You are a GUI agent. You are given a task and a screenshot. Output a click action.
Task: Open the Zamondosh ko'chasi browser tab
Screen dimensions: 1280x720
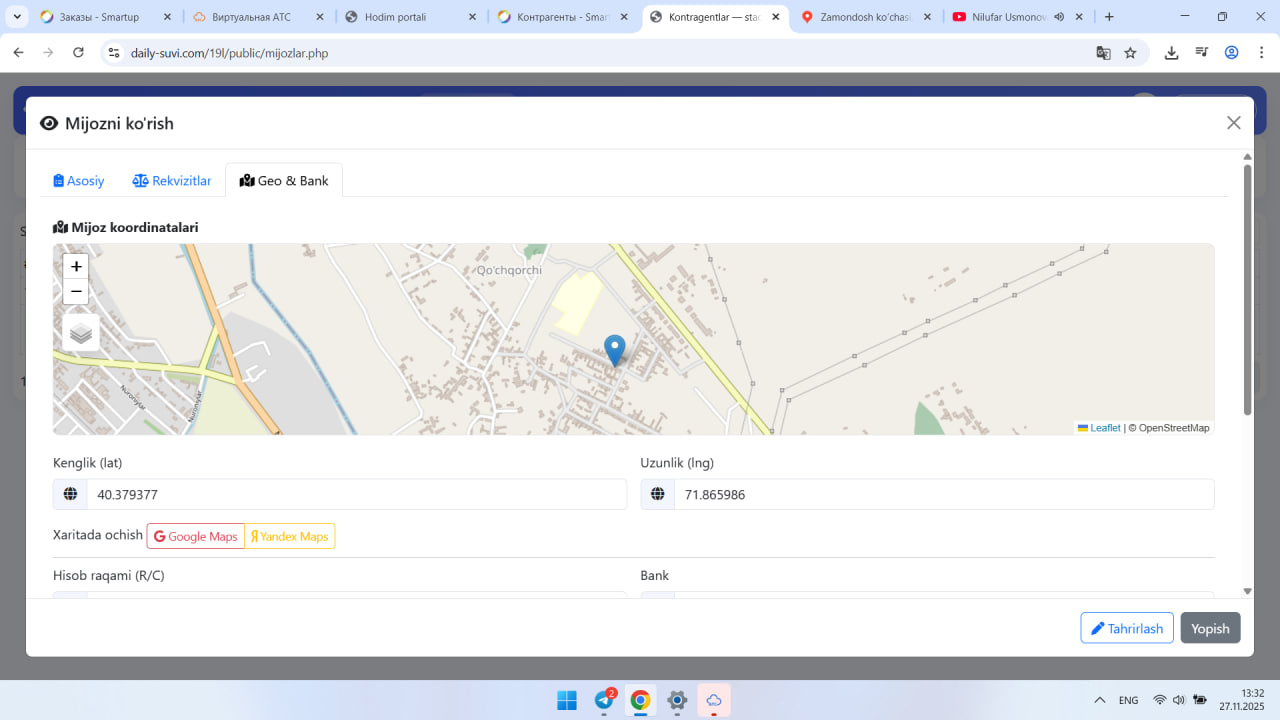tap(866, 17)
